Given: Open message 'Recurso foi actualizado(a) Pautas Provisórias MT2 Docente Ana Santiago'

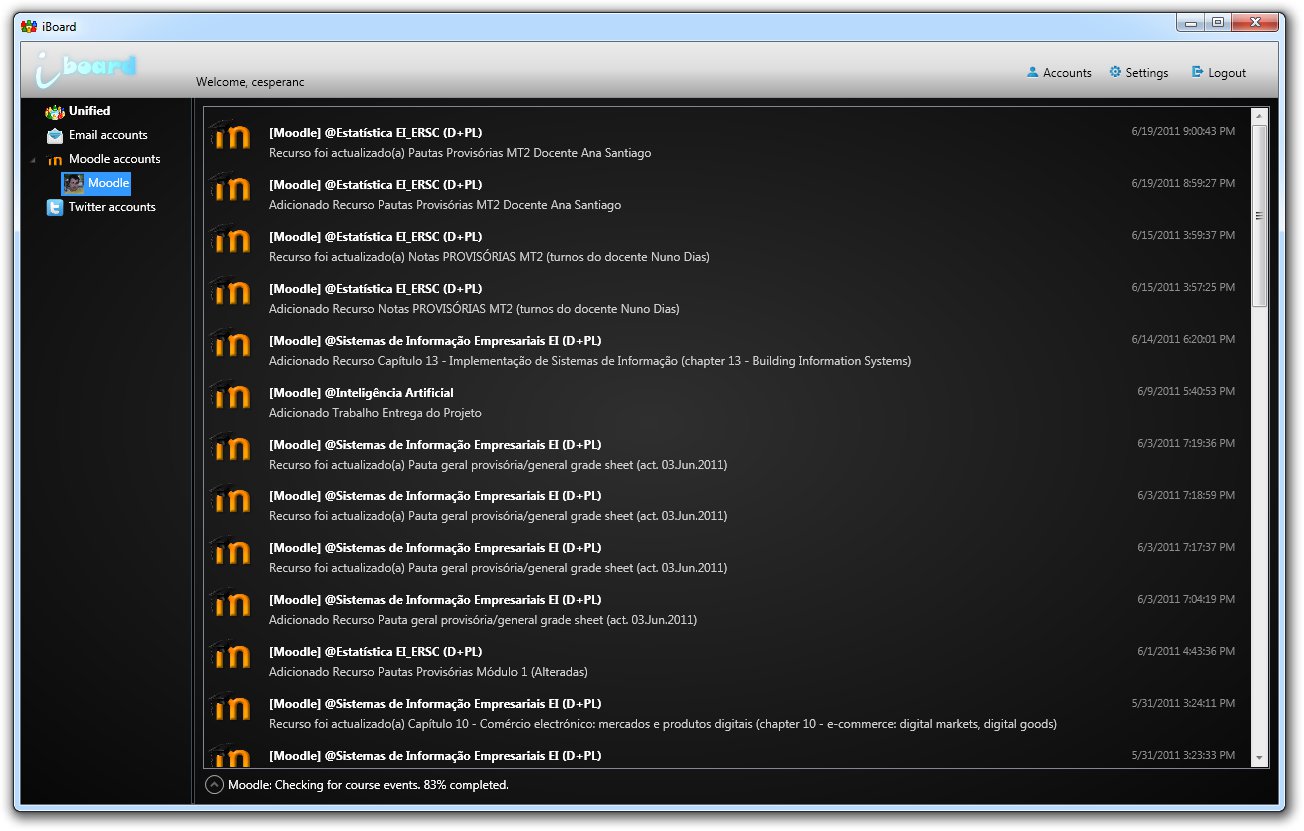Looking at the screenshot, I should (460, 153).
